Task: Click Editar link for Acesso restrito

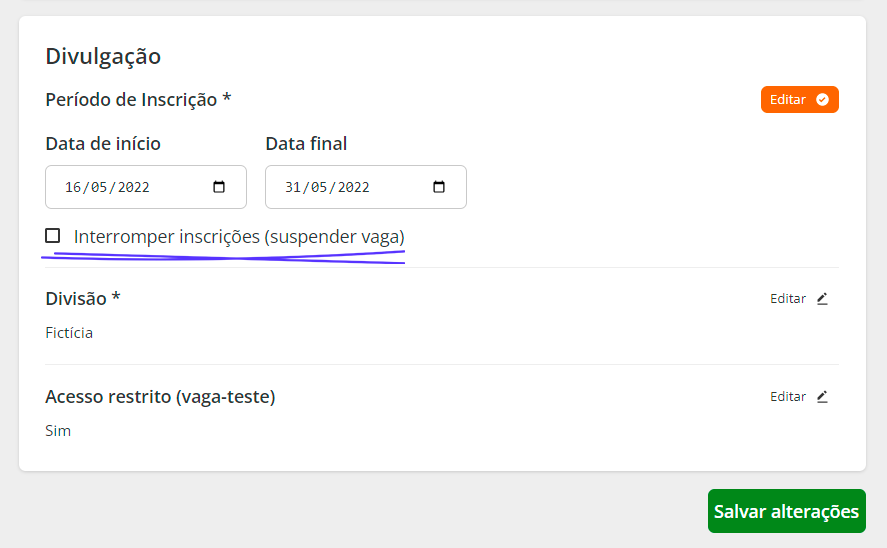Action: [787, 396]
